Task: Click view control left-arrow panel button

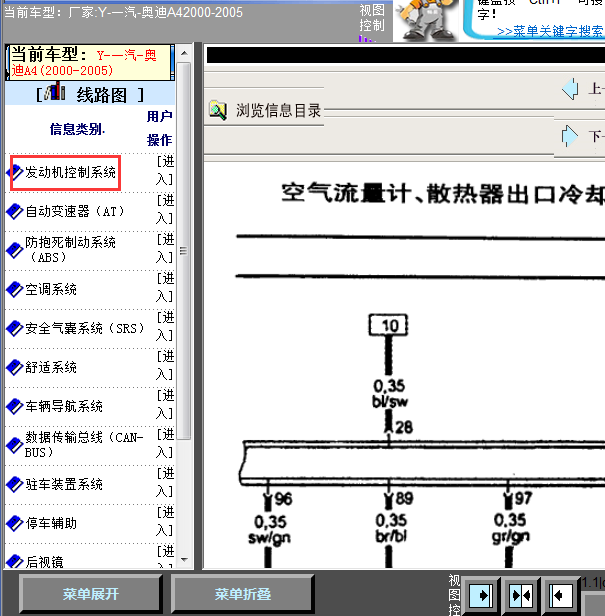Action: tap(561, 596)
